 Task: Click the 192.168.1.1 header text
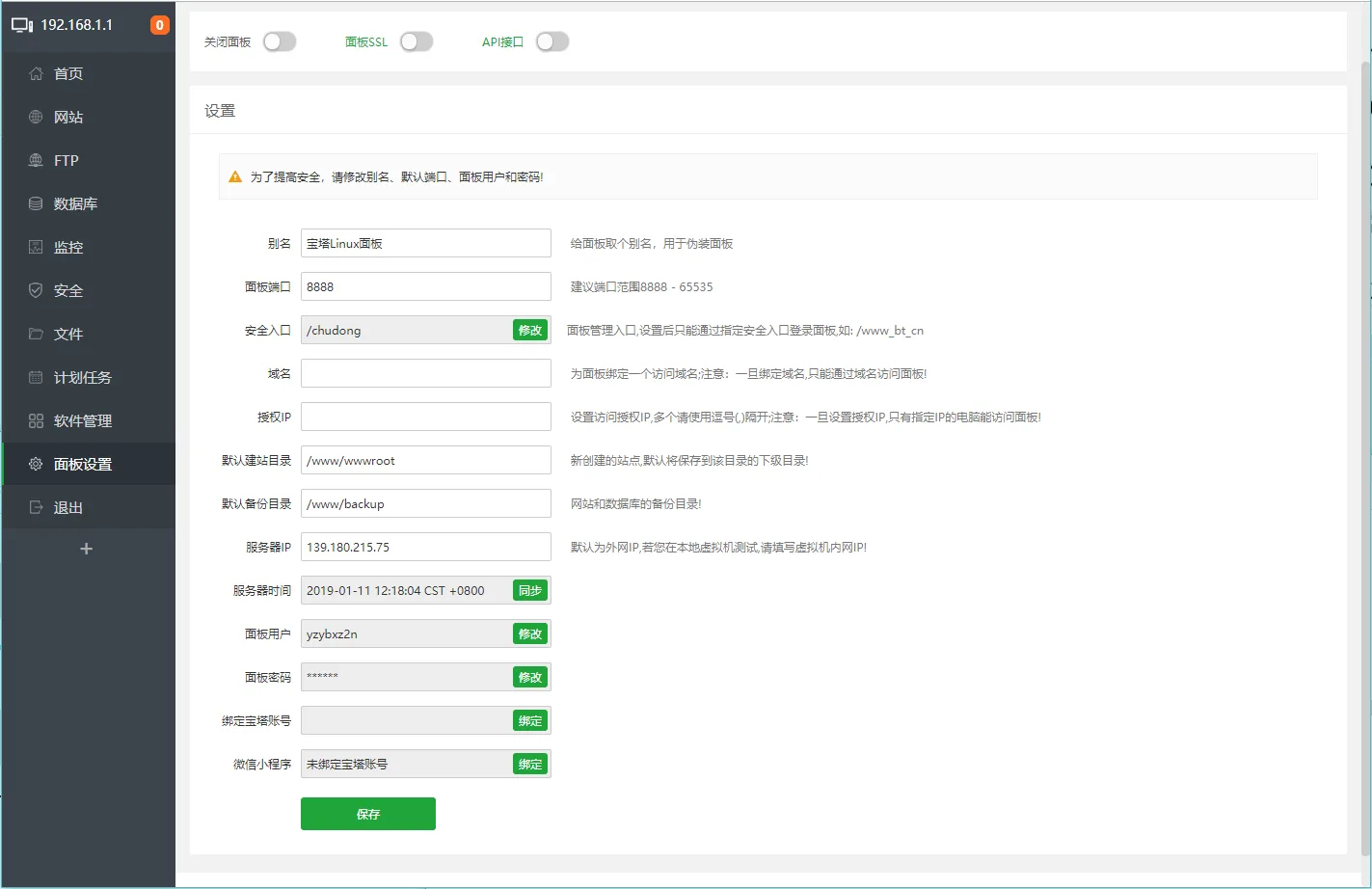click(x=76, y=25)
